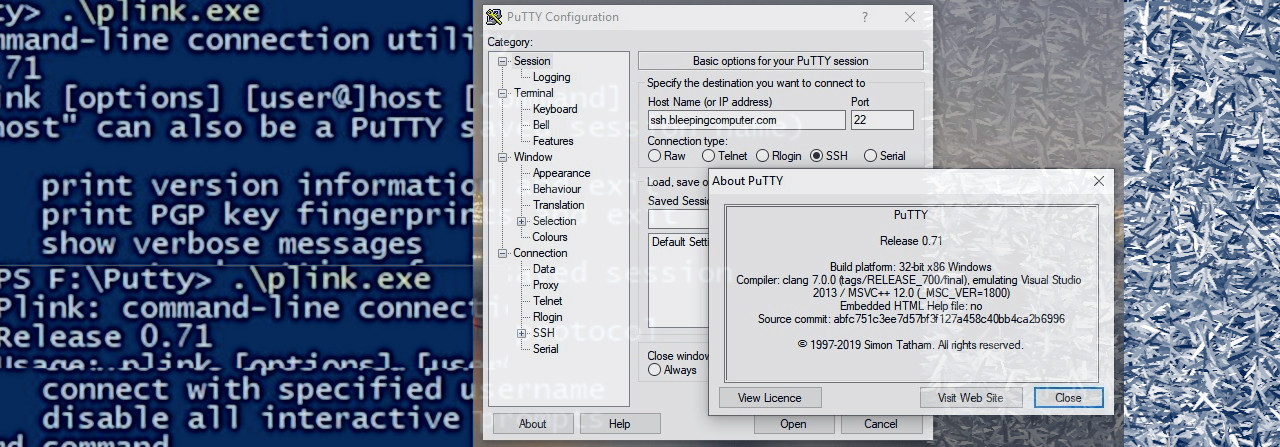Click the Open button to connect
The image size is (1280, 447).
coord(793,424)
